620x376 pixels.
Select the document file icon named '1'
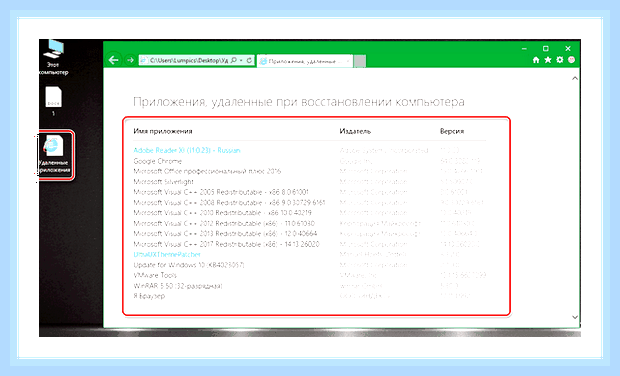(x=53, y=101)
